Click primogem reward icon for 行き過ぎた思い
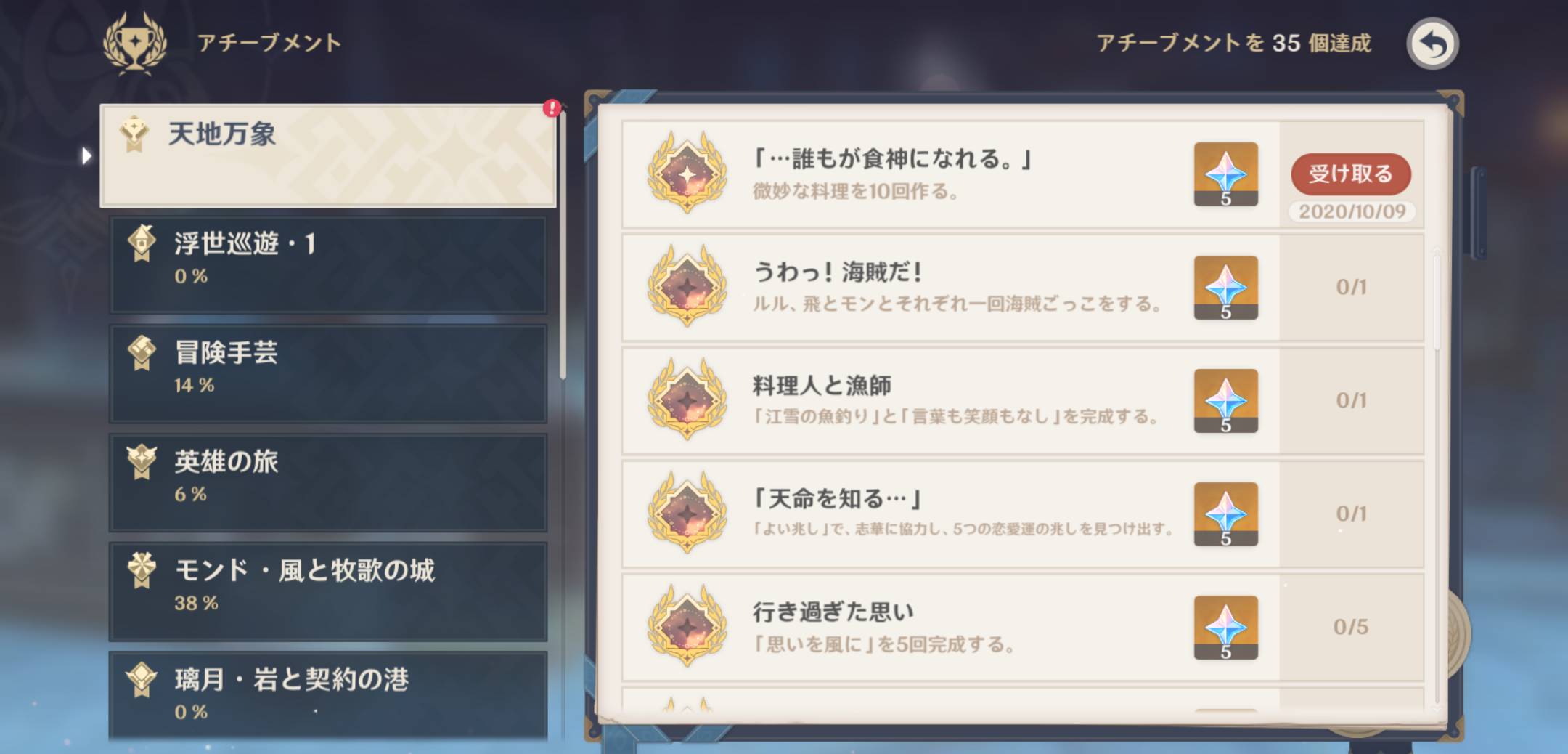The height and width of the screenshot is (754, 1568). [x=1225, y=628]
